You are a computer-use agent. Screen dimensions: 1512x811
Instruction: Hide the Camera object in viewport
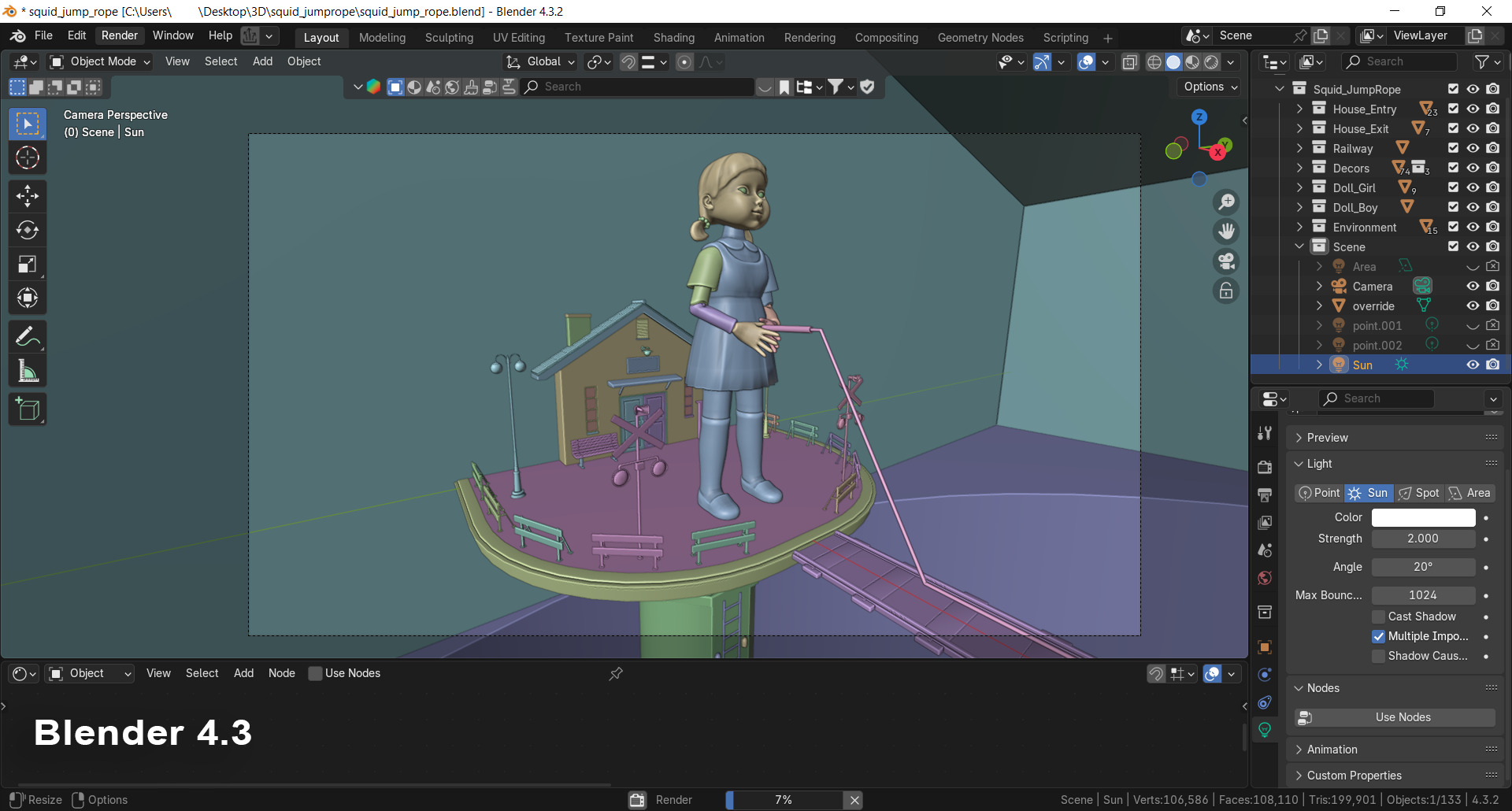pyautogui.click(x=1473, y=287)
